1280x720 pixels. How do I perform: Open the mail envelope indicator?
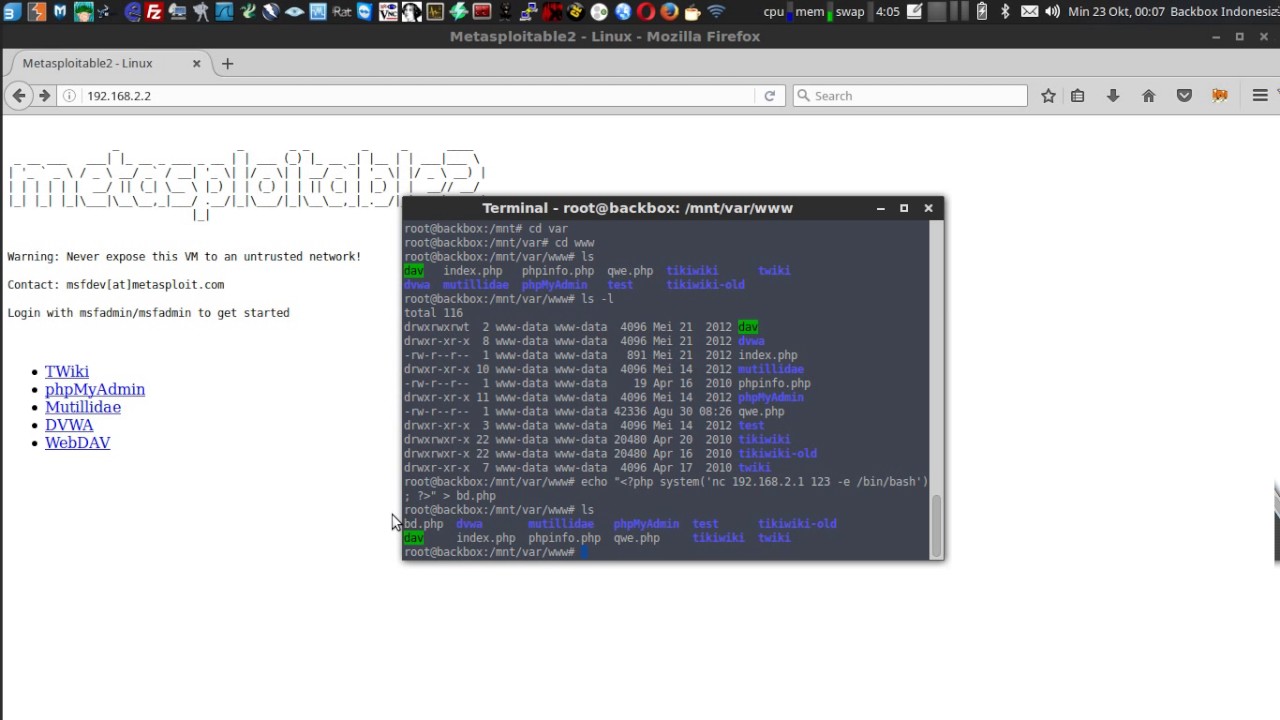pos(1029,12)
